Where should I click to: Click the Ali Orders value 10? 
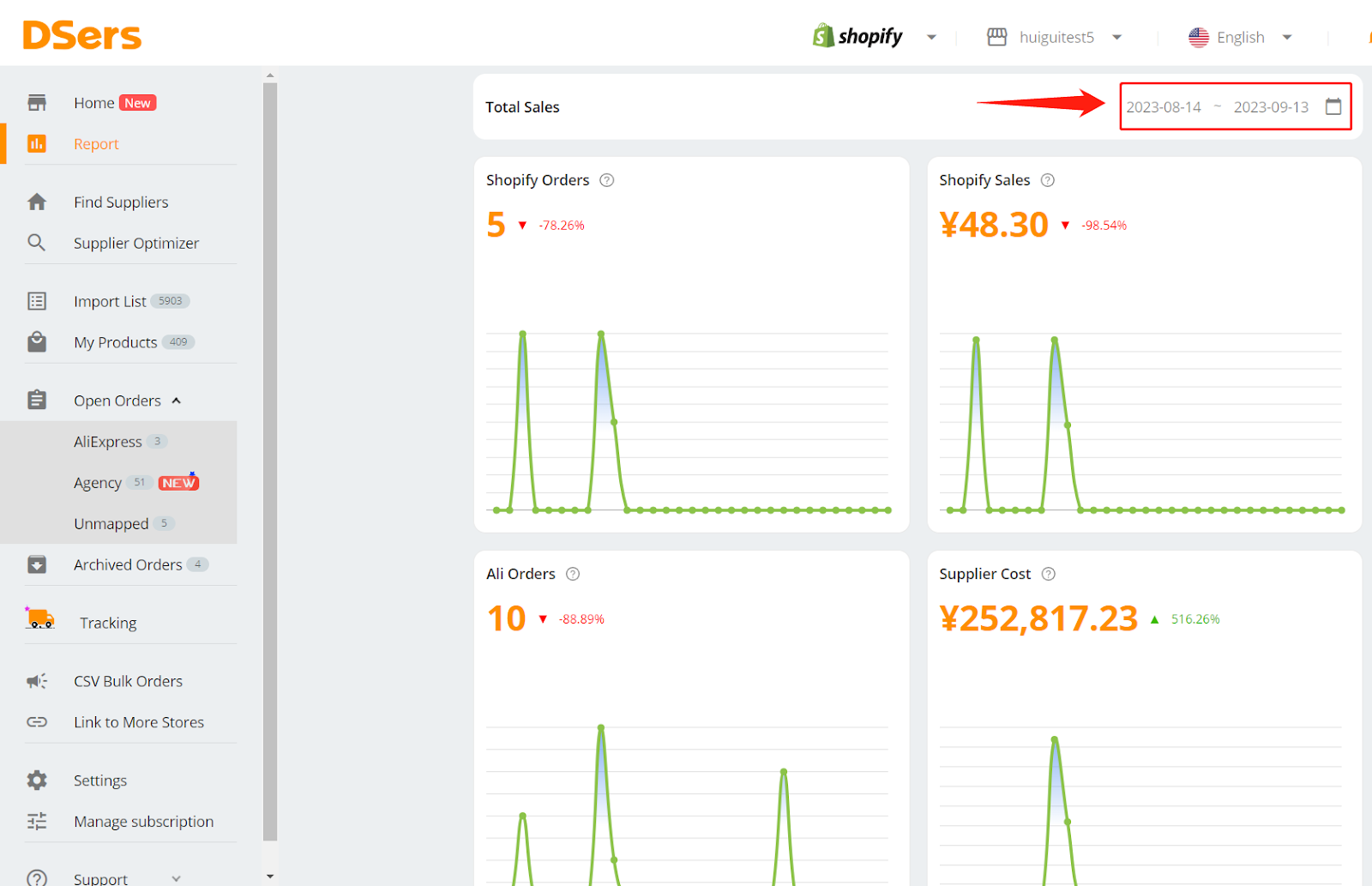coord(506,618)
